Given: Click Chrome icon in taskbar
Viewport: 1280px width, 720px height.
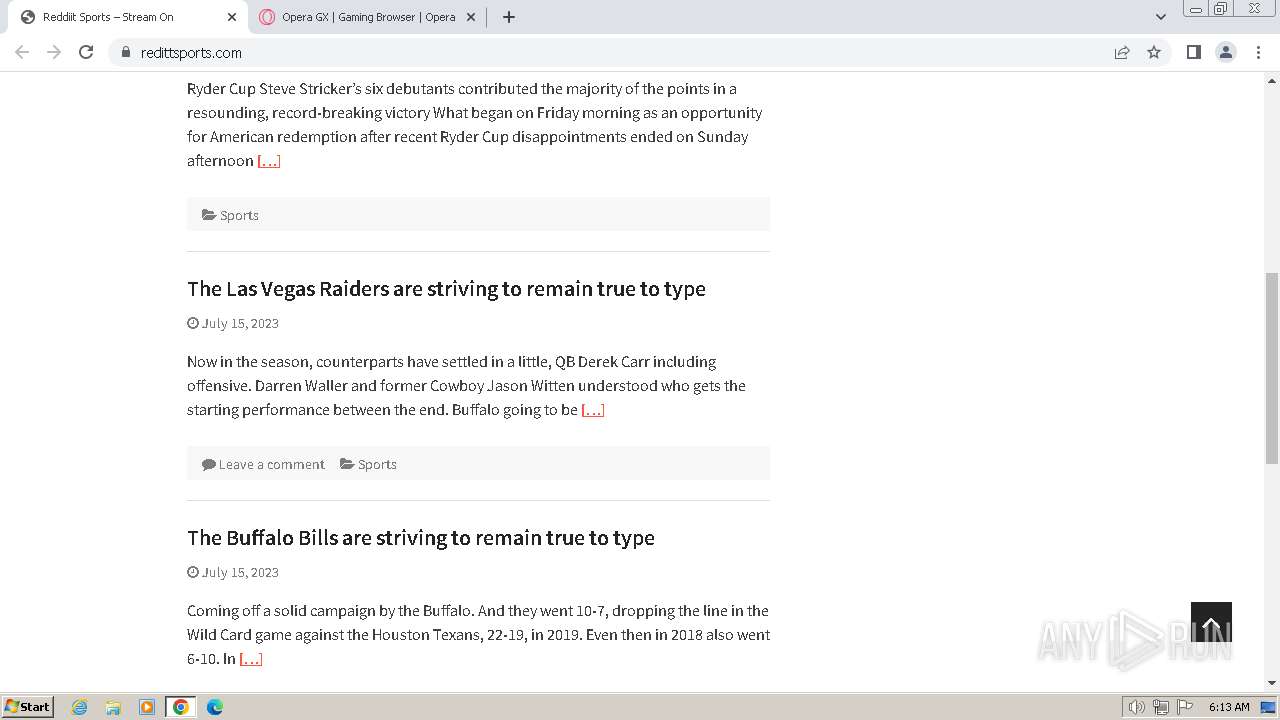Looking at the screenshot, I should tap(181, 707).
